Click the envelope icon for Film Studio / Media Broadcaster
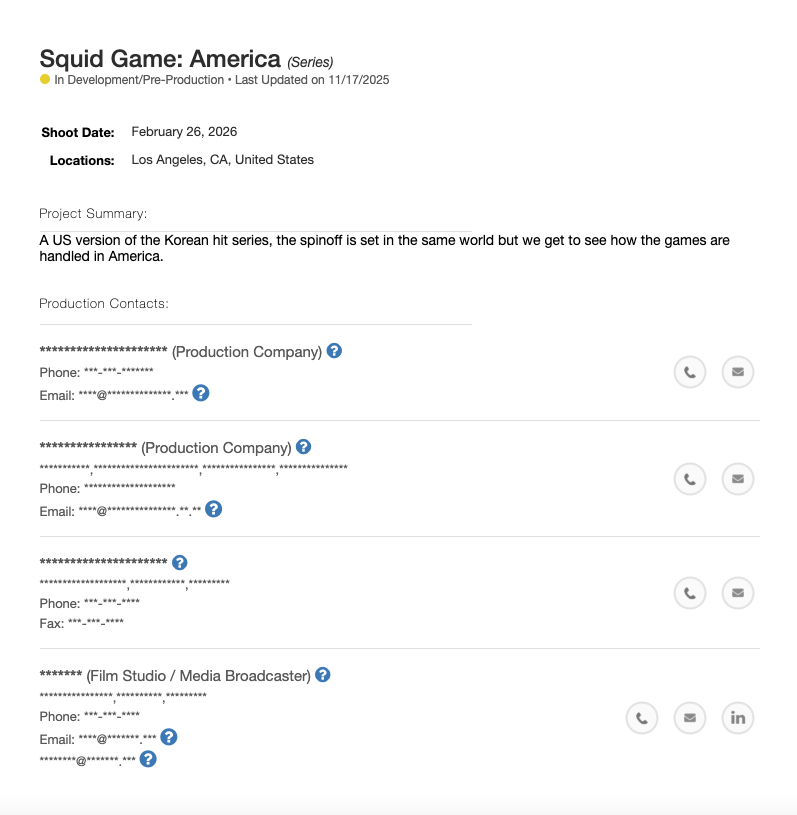Screen dimensions: 797x815 point(689,717)
